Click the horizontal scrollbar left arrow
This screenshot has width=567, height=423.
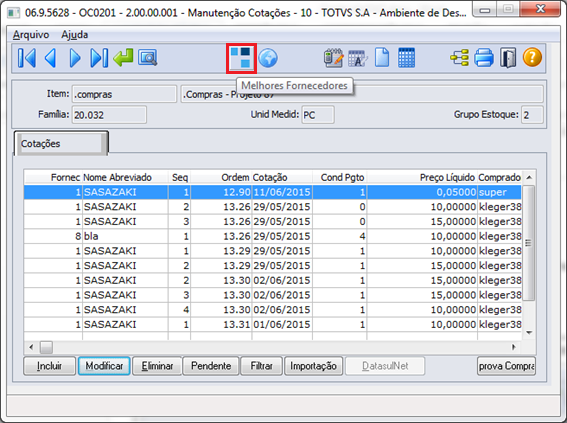coord(31,347)
